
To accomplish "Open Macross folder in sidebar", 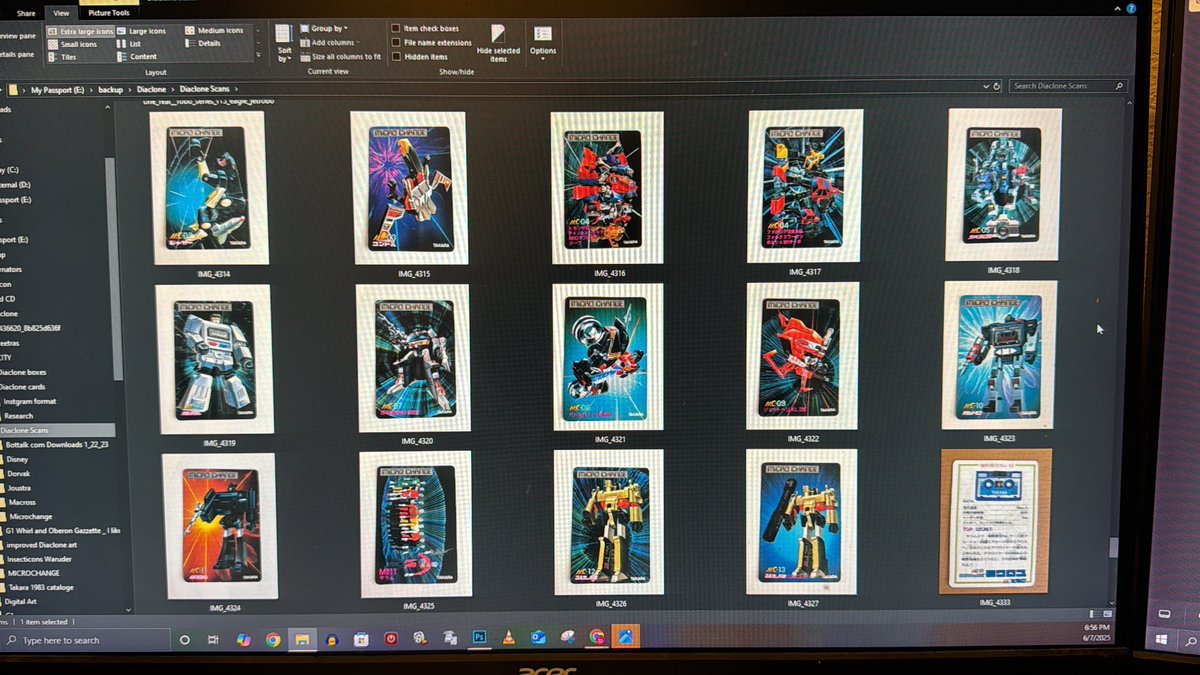I will click(21, 502).
